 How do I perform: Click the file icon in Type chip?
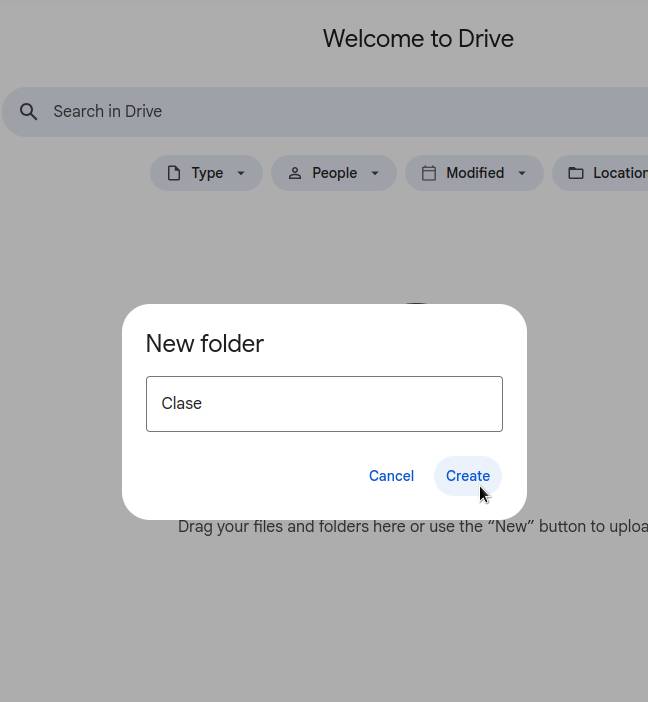174,173
